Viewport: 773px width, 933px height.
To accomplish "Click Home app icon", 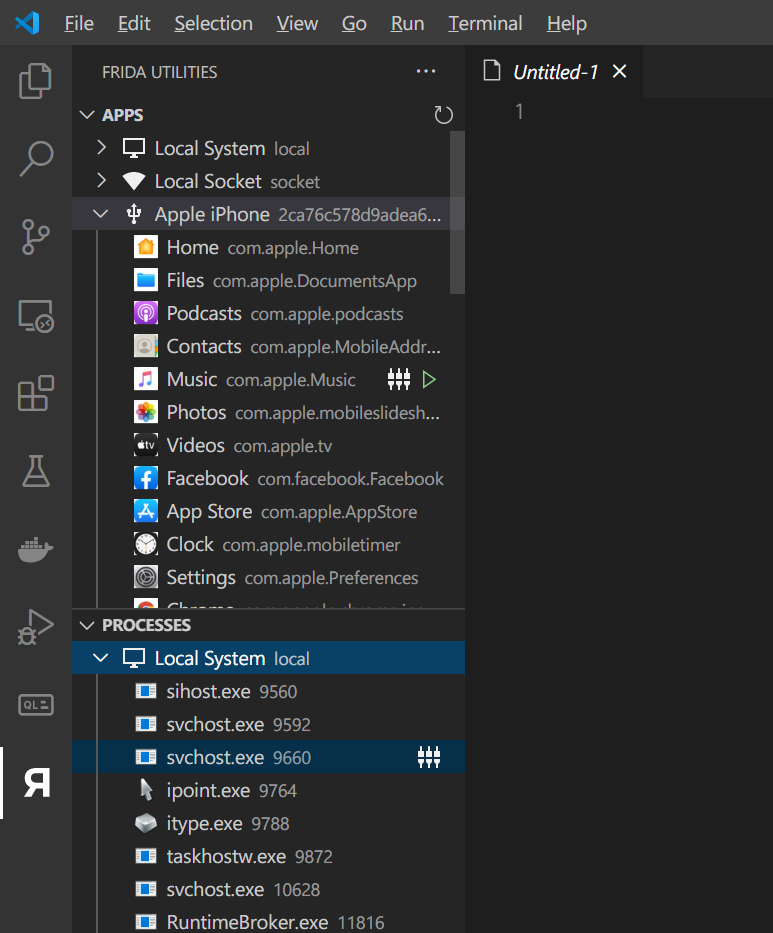I will coord(146,247).
